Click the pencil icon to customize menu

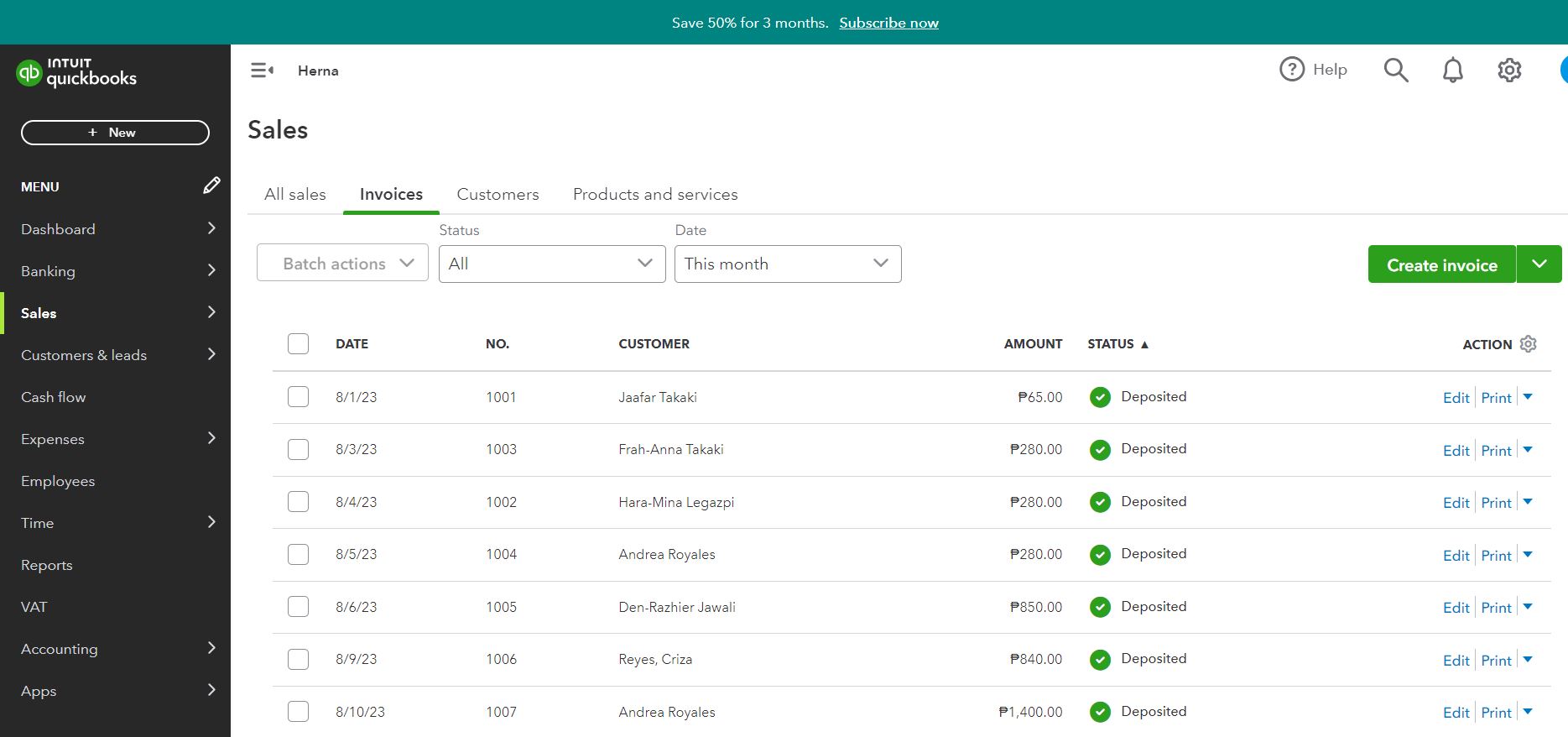pyautogui.click(x=211, y=186)
